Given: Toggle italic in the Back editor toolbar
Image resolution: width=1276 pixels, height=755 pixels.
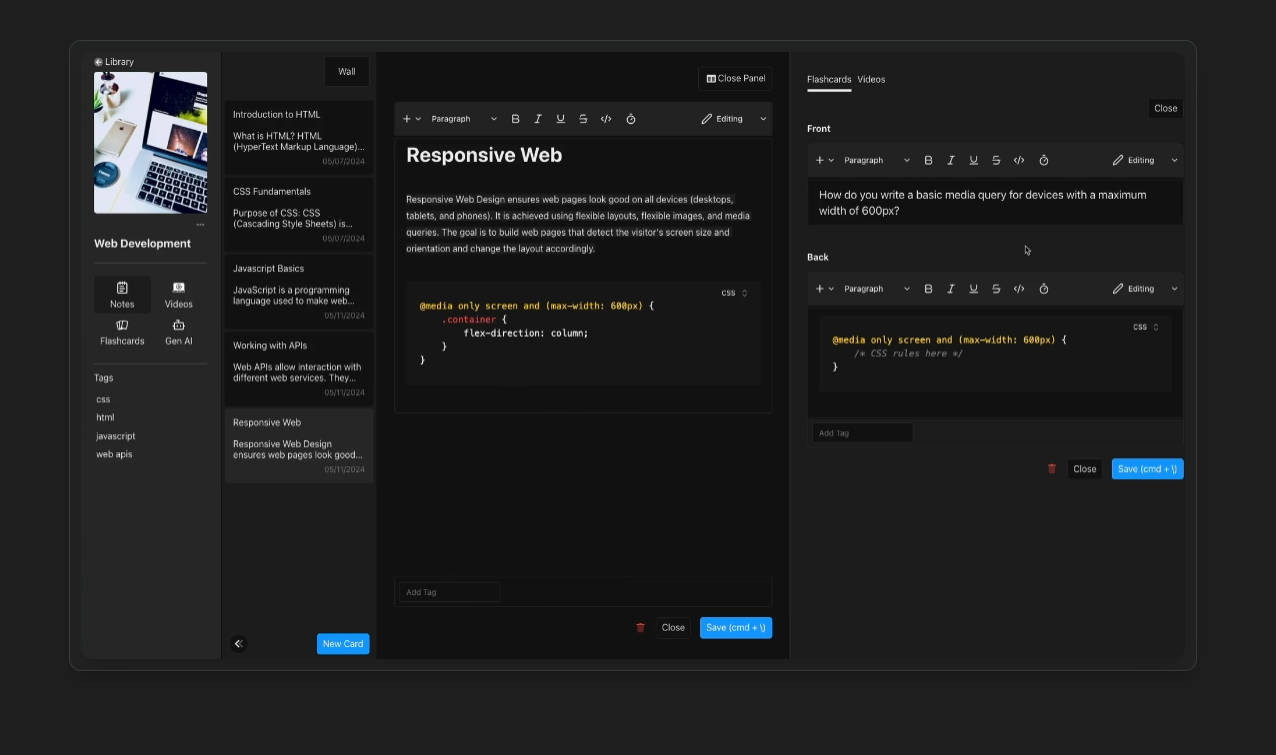Looking at the screenshot, I should pos(951,289).
